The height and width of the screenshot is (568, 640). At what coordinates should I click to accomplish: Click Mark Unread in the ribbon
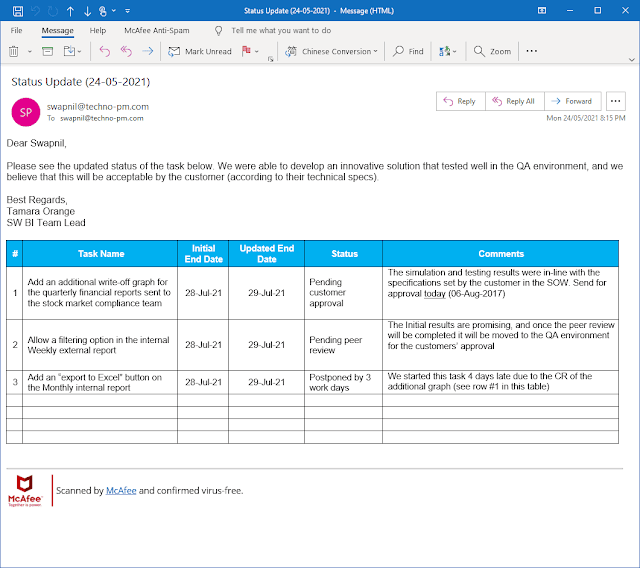tap(200, 51)
